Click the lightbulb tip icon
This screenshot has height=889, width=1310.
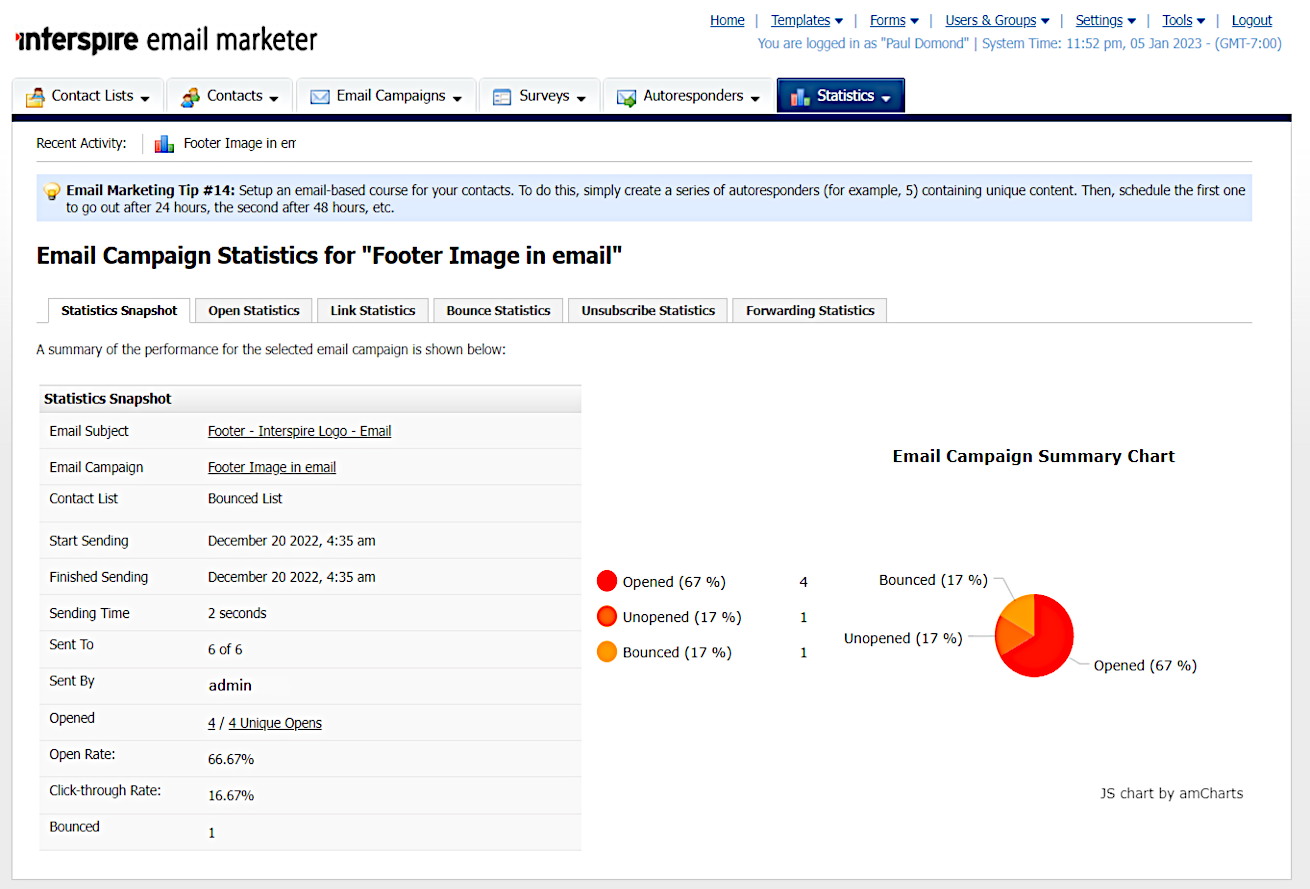pyautogui.click(x=52, y=190)
